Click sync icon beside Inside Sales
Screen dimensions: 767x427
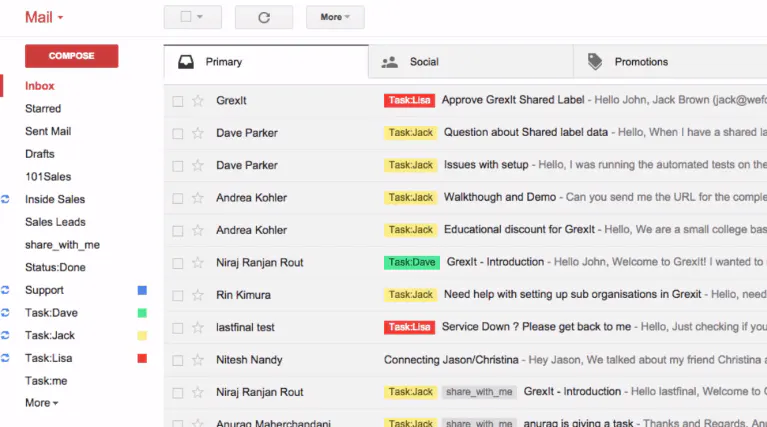point(5,199)
